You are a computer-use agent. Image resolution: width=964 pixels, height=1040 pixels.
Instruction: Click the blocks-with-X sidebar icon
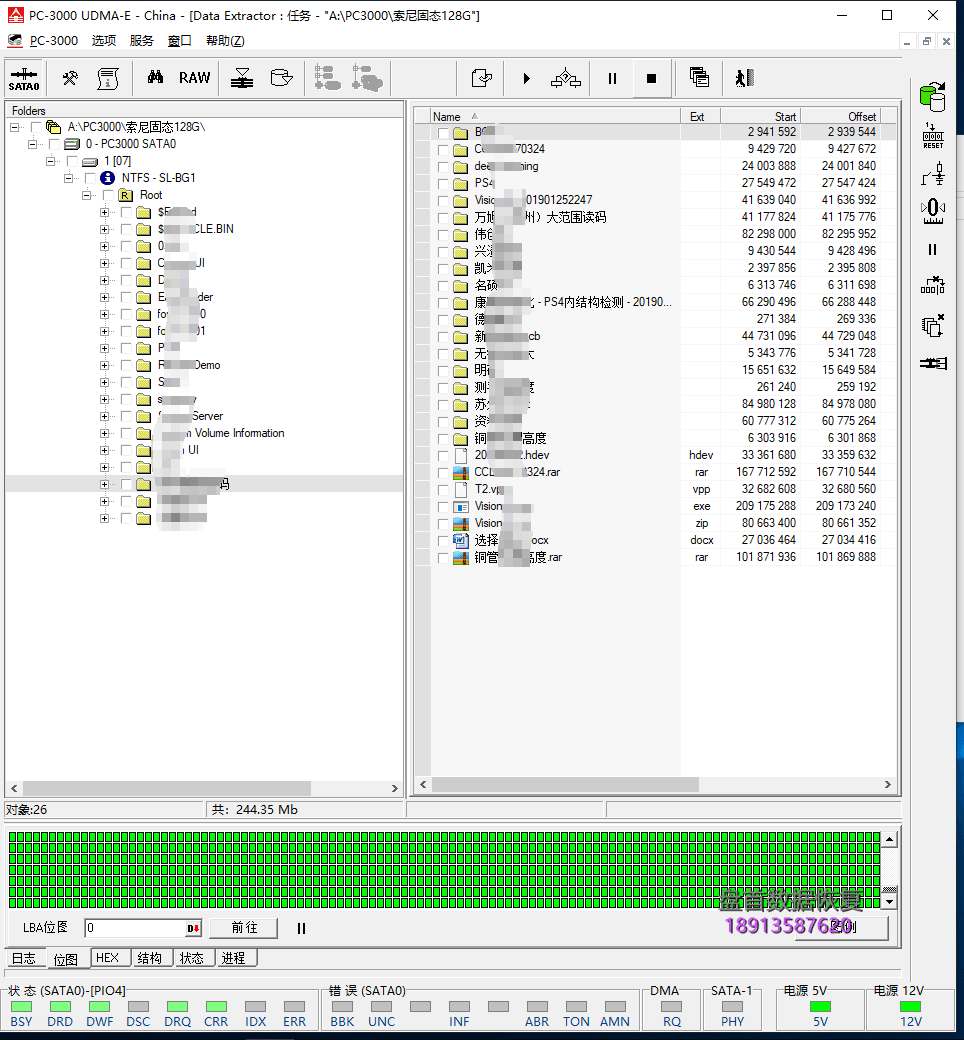(x=933, y=286)
